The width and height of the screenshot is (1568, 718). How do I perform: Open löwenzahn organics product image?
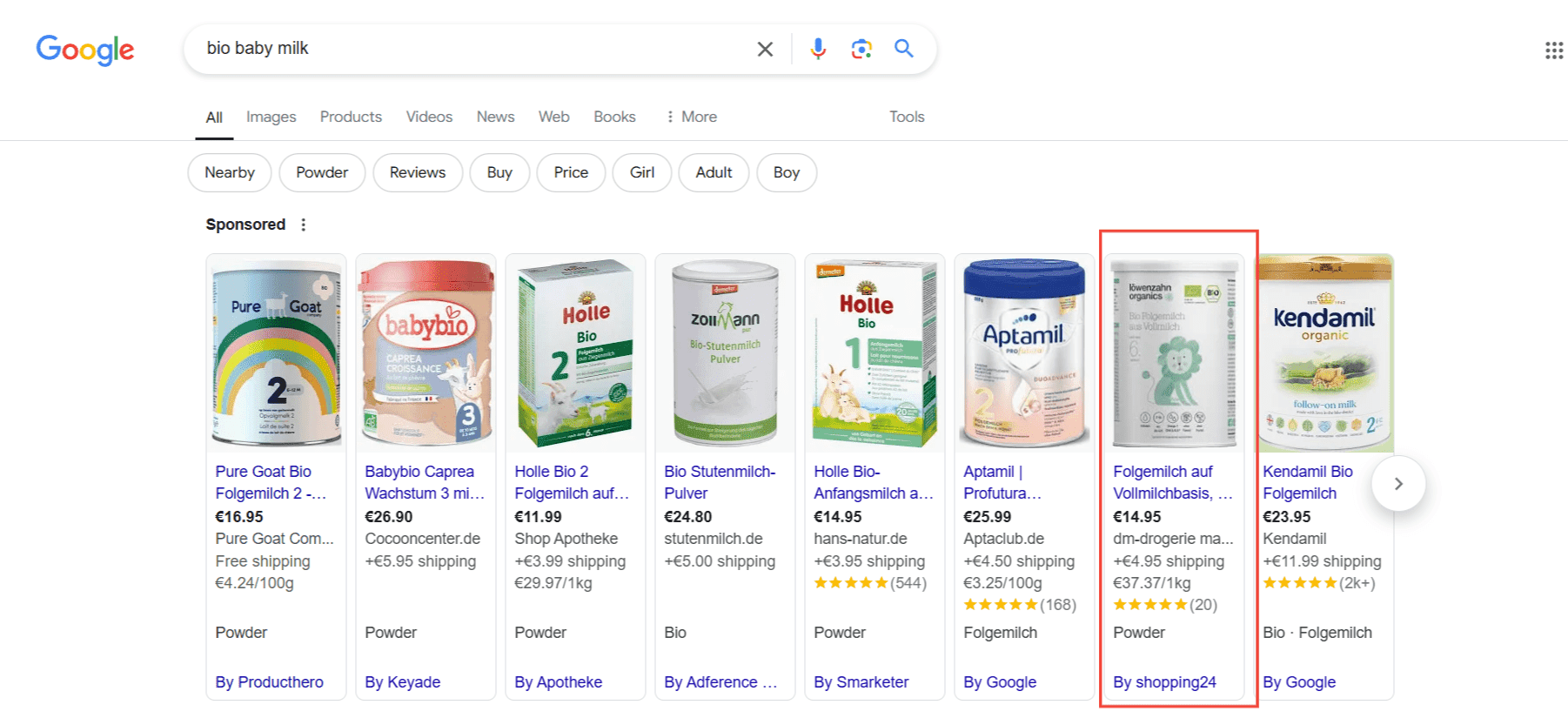(1174, 353)
